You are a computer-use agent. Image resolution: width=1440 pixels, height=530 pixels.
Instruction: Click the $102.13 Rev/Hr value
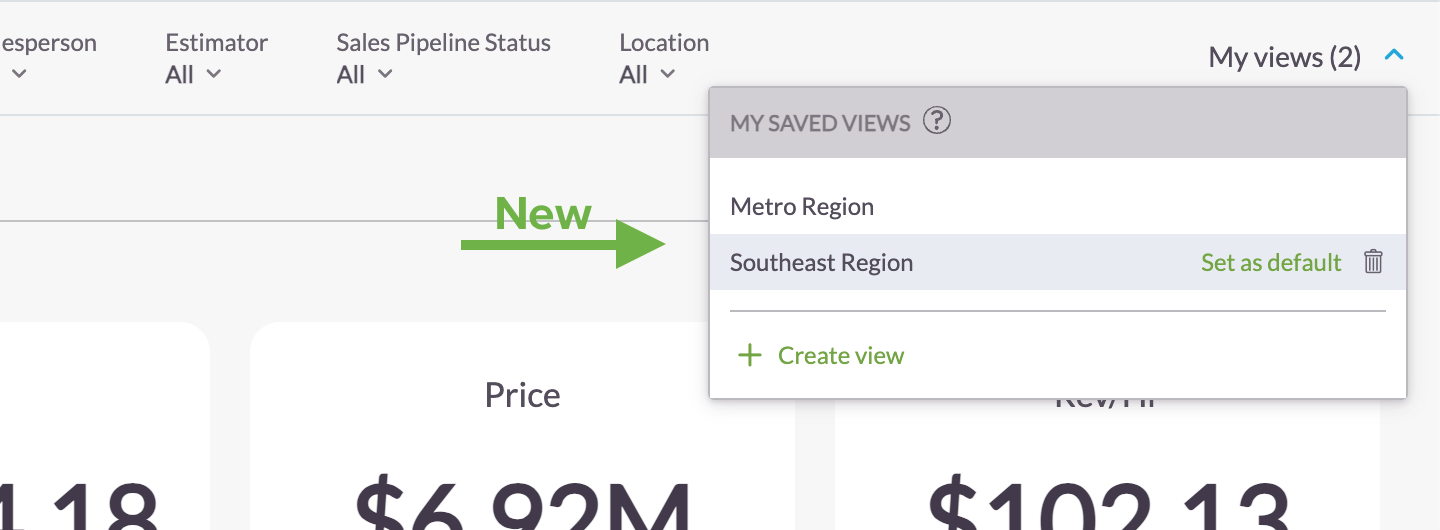tap(1107, 505)
